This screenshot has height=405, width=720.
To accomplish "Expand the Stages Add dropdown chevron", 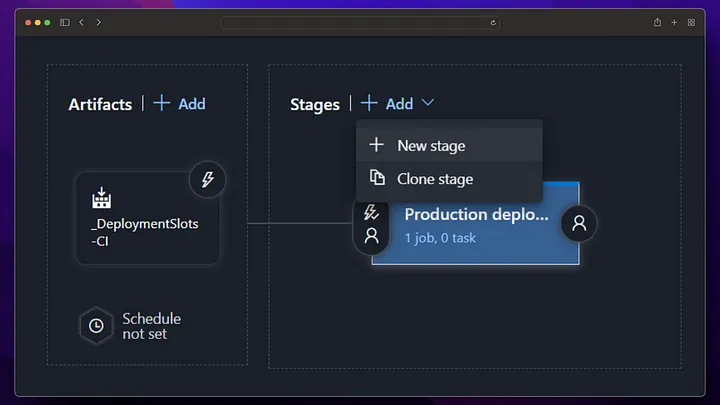I will [x=428, y=103].
